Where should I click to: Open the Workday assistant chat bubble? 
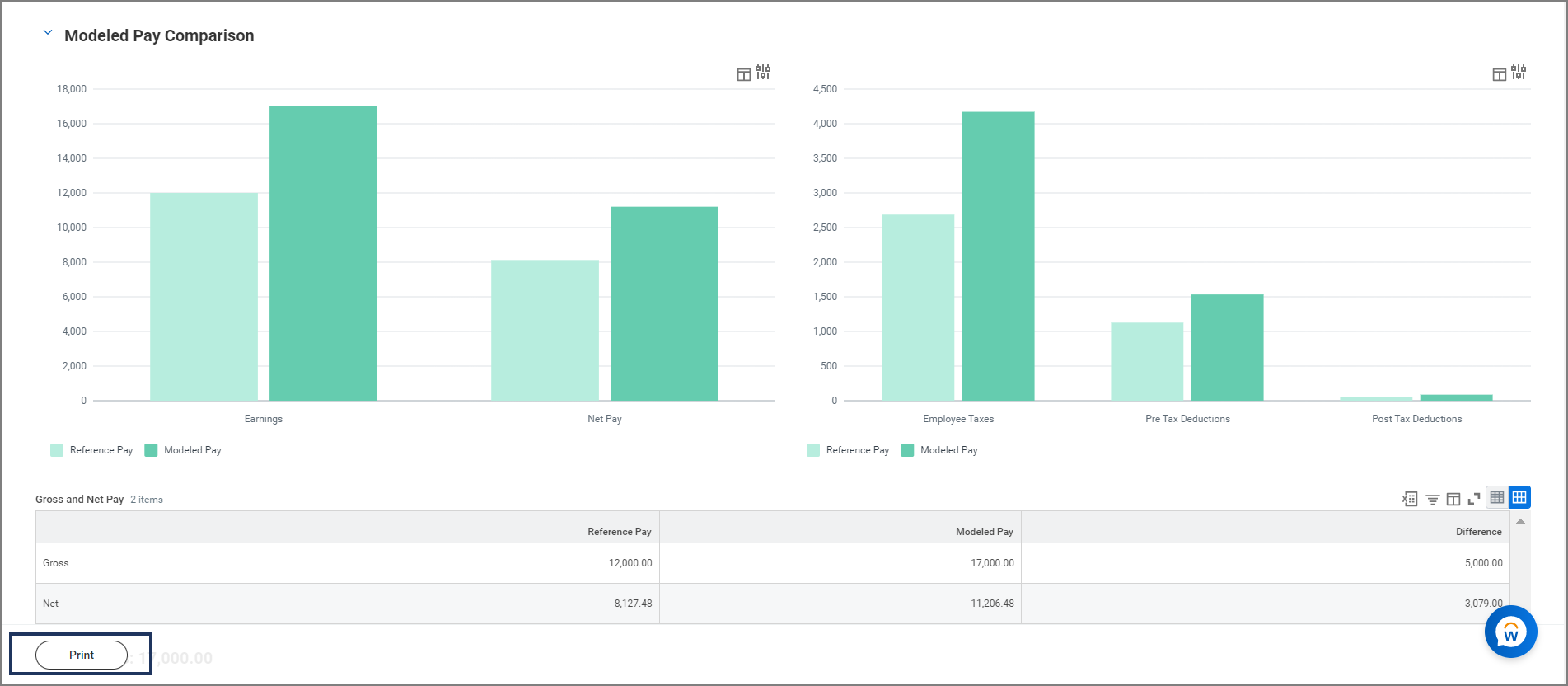coord(1510,632)
